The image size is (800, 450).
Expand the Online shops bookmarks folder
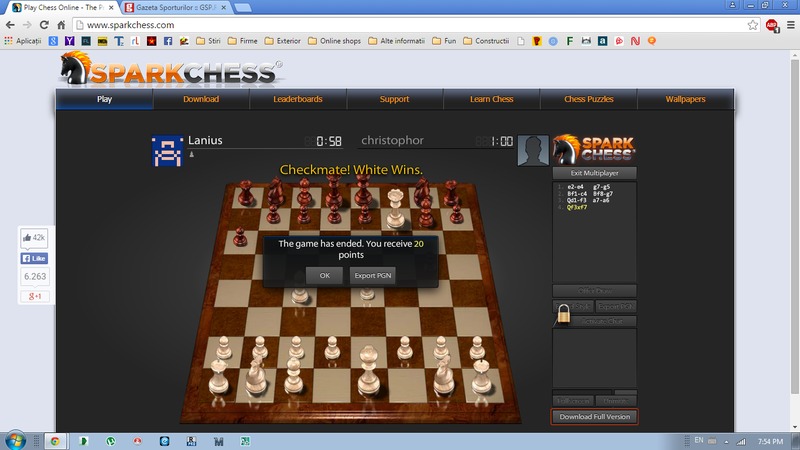tap(335, 41)
